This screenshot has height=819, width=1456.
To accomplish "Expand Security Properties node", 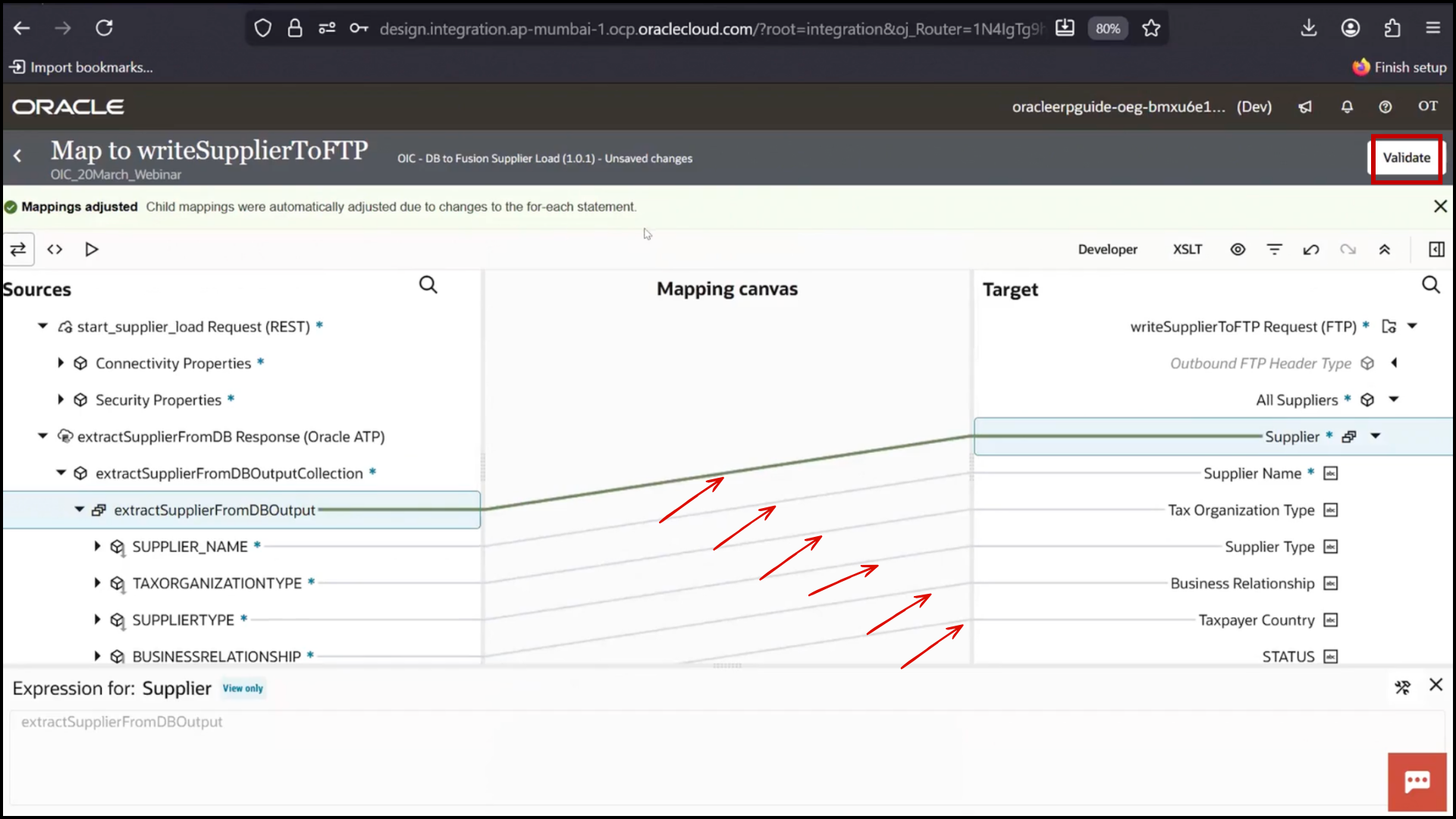I will pyautogui.click(x=61, y=400).
